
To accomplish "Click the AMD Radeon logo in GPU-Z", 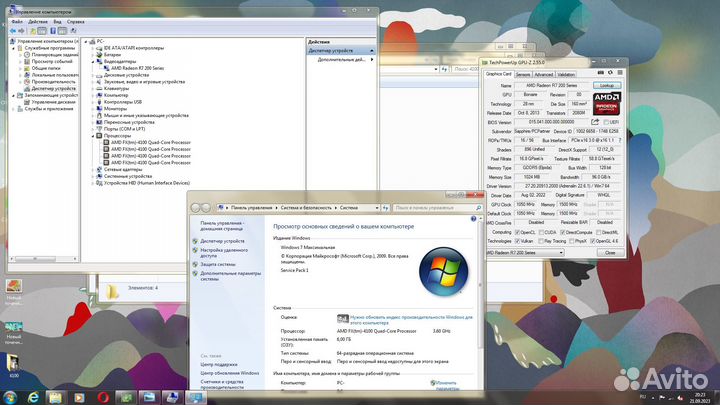I will (x=606, y=103).
